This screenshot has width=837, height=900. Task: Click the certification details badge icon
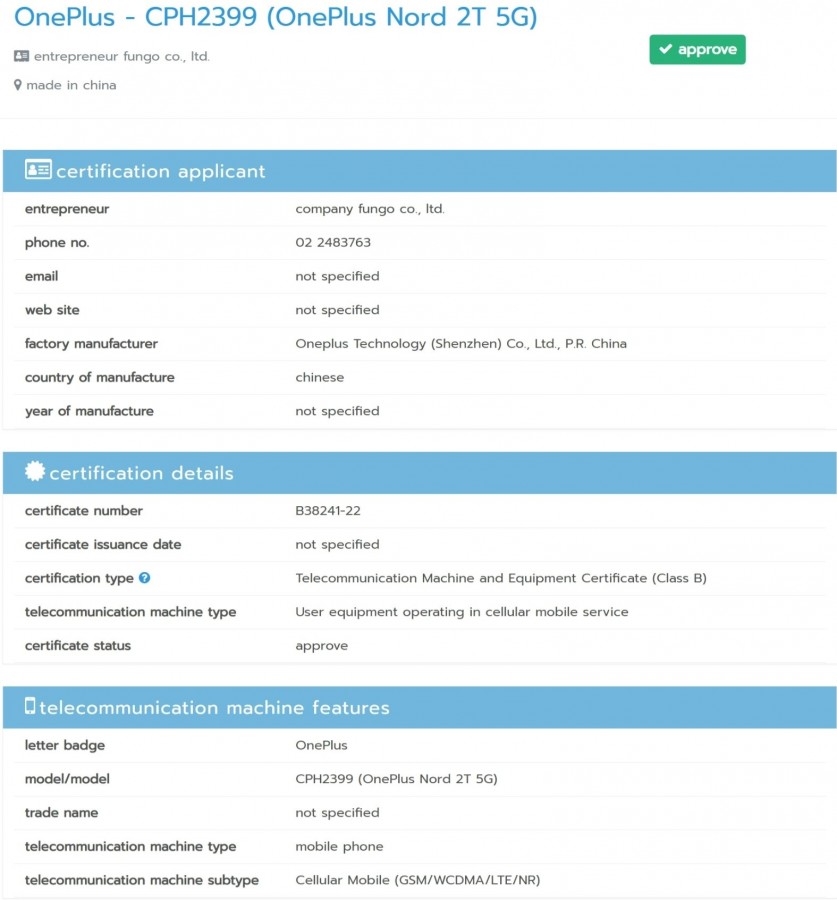point(34,471)
